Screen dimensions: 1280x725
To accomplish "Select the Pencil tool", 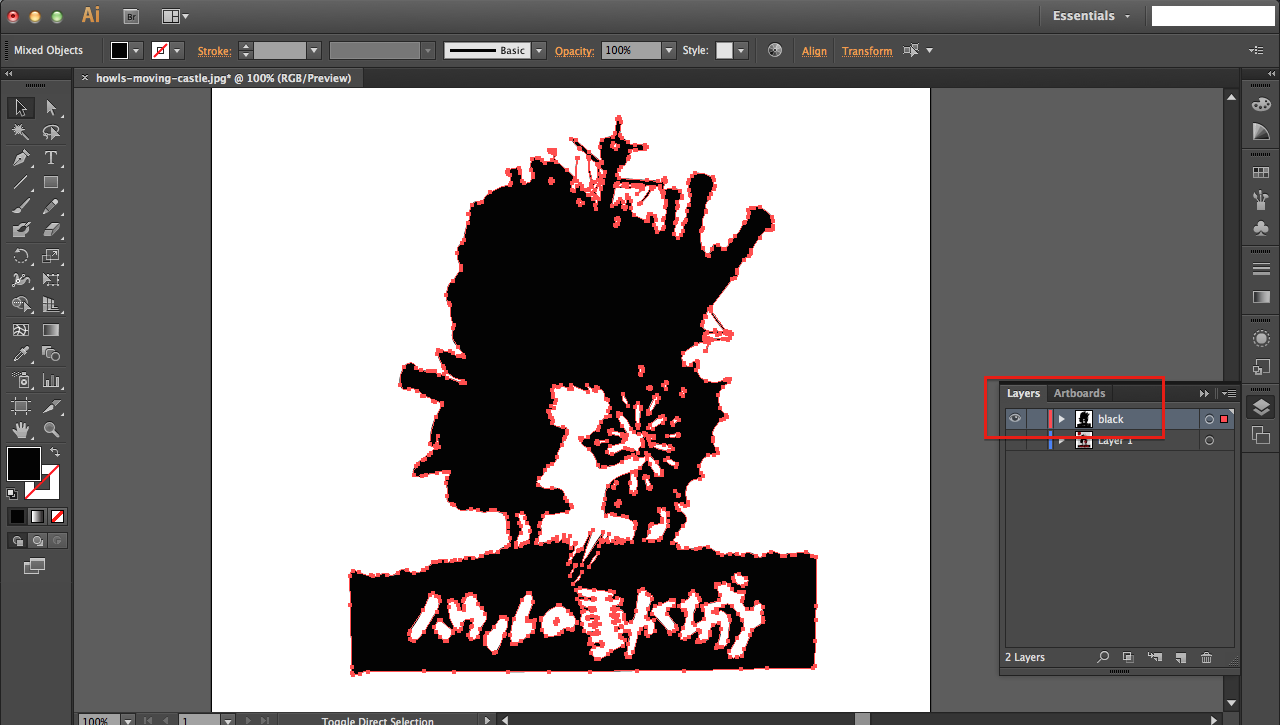I will coord(51,207).
